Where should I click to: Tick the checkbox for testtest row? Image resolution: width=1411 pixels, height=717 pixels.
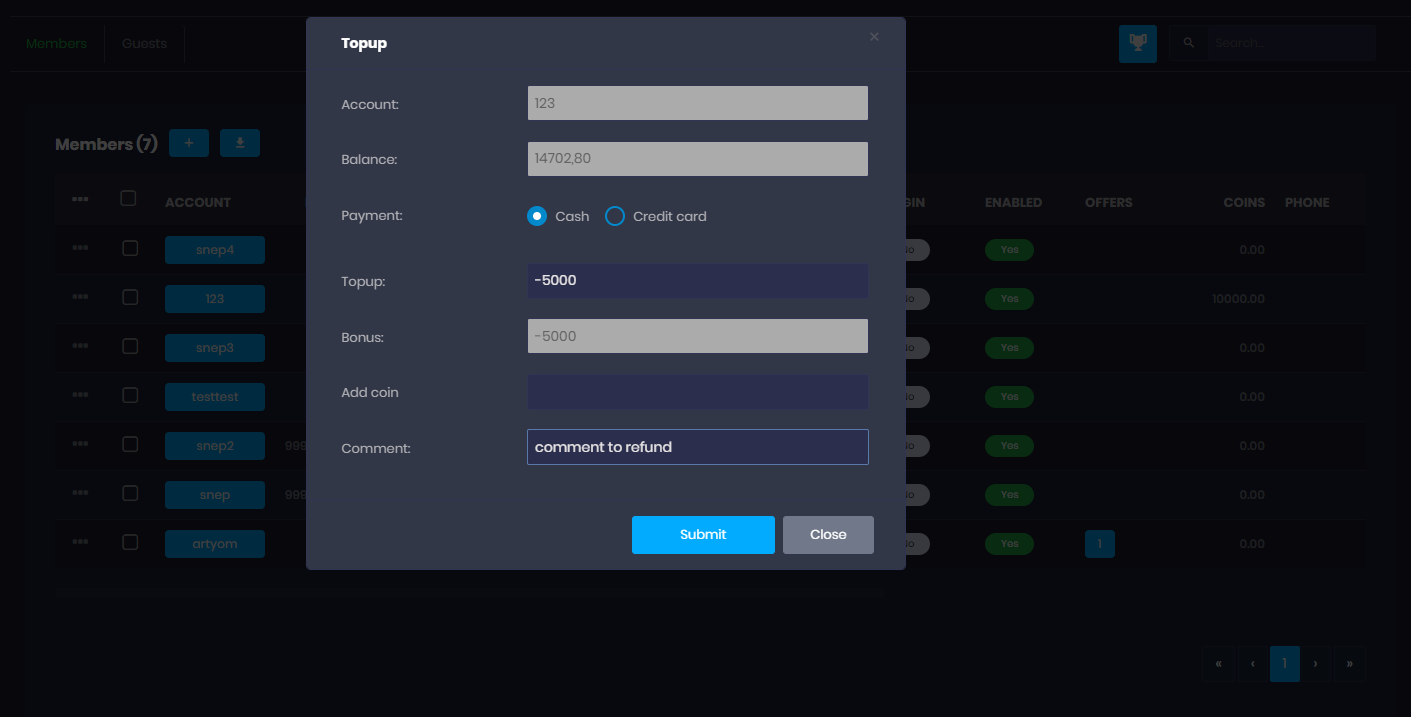[130, 395]
